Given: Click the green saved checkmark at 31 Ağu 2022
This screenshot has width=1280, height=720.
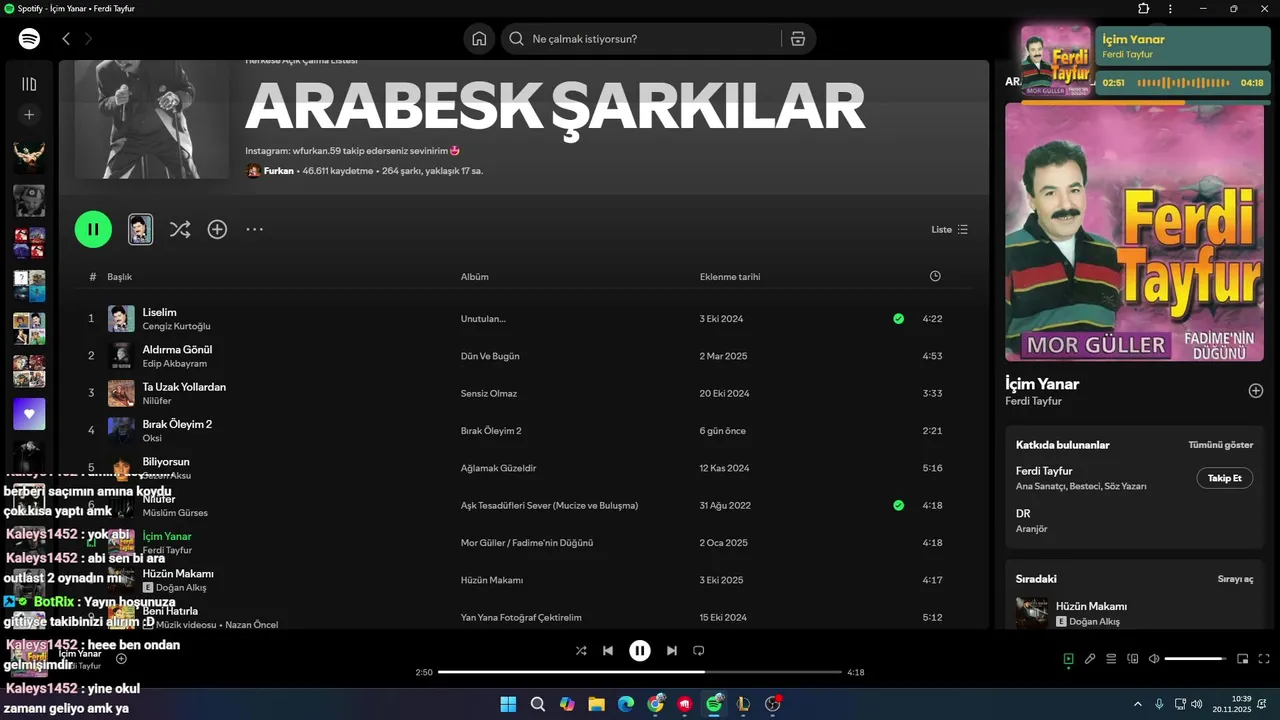Looking at the screenshot, I should point(898,506).
